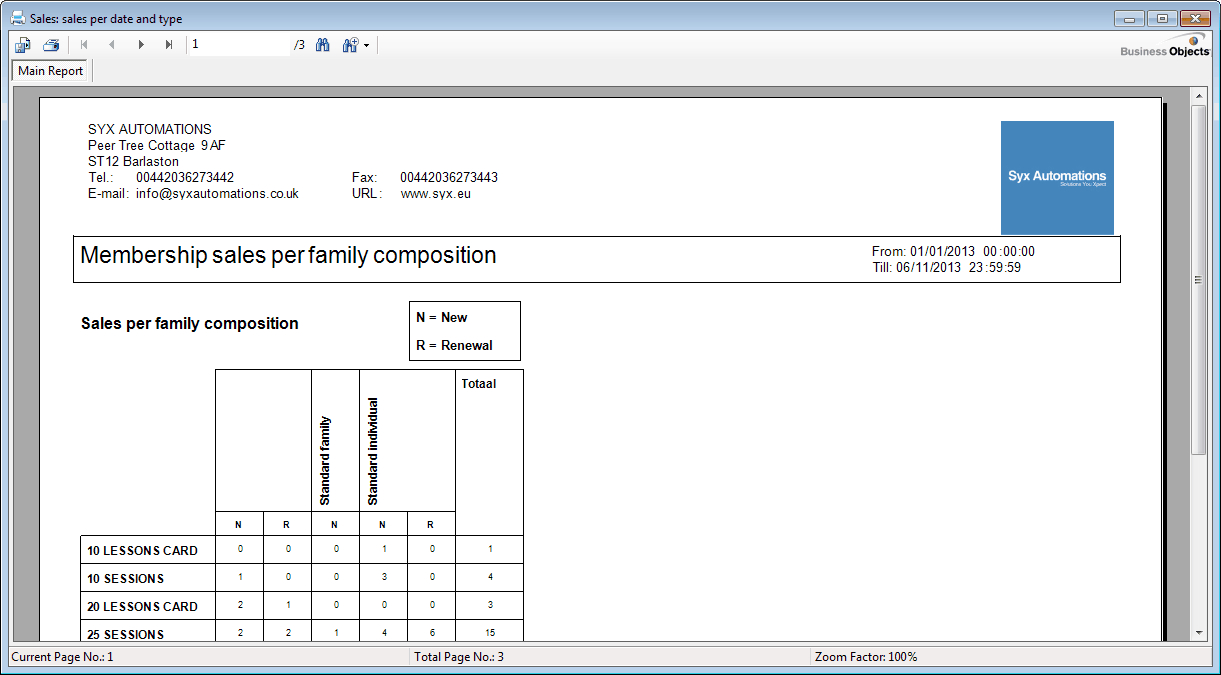Screen dimensions: 1221x675
Task: Click the vertical scrollbar thumb
Action: pyautogui.click(x=1199, y=280)
